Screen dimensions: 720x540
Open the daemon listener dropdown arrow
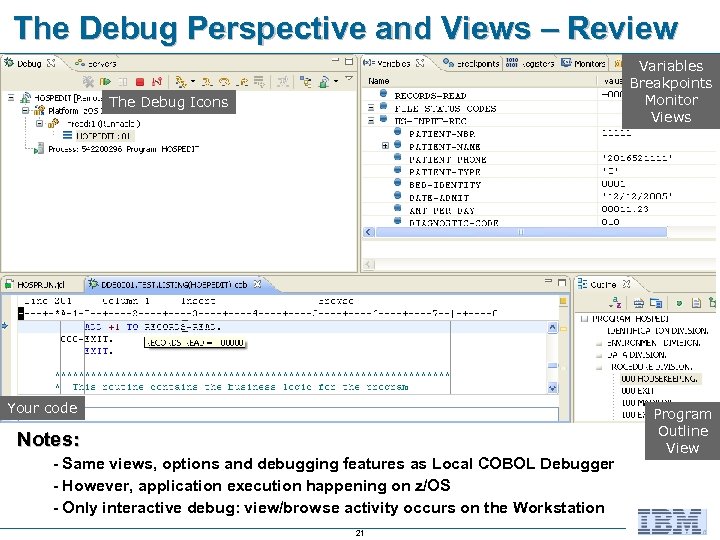(x=336, y=81)
